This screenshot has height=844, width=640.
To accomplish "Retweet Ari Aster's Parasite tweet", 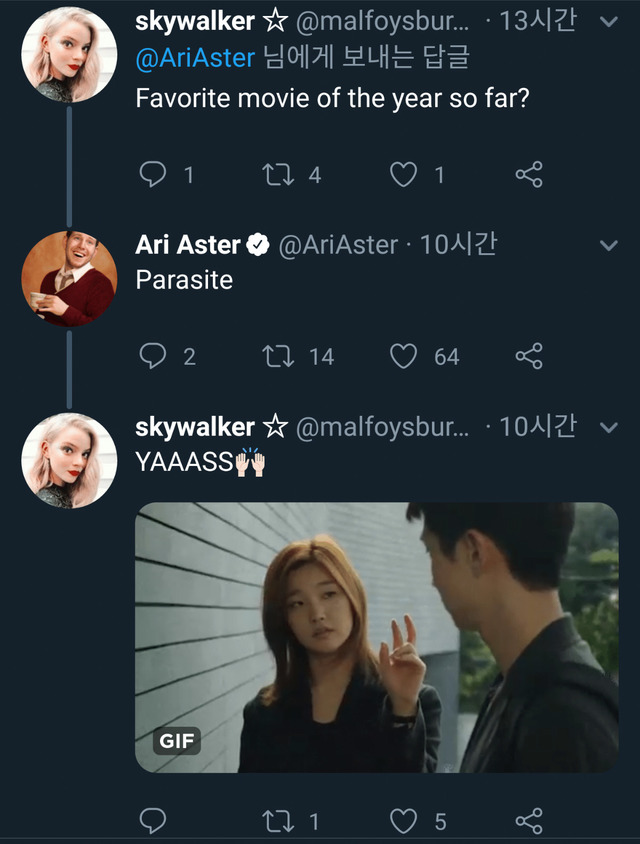I will (276, 356).
